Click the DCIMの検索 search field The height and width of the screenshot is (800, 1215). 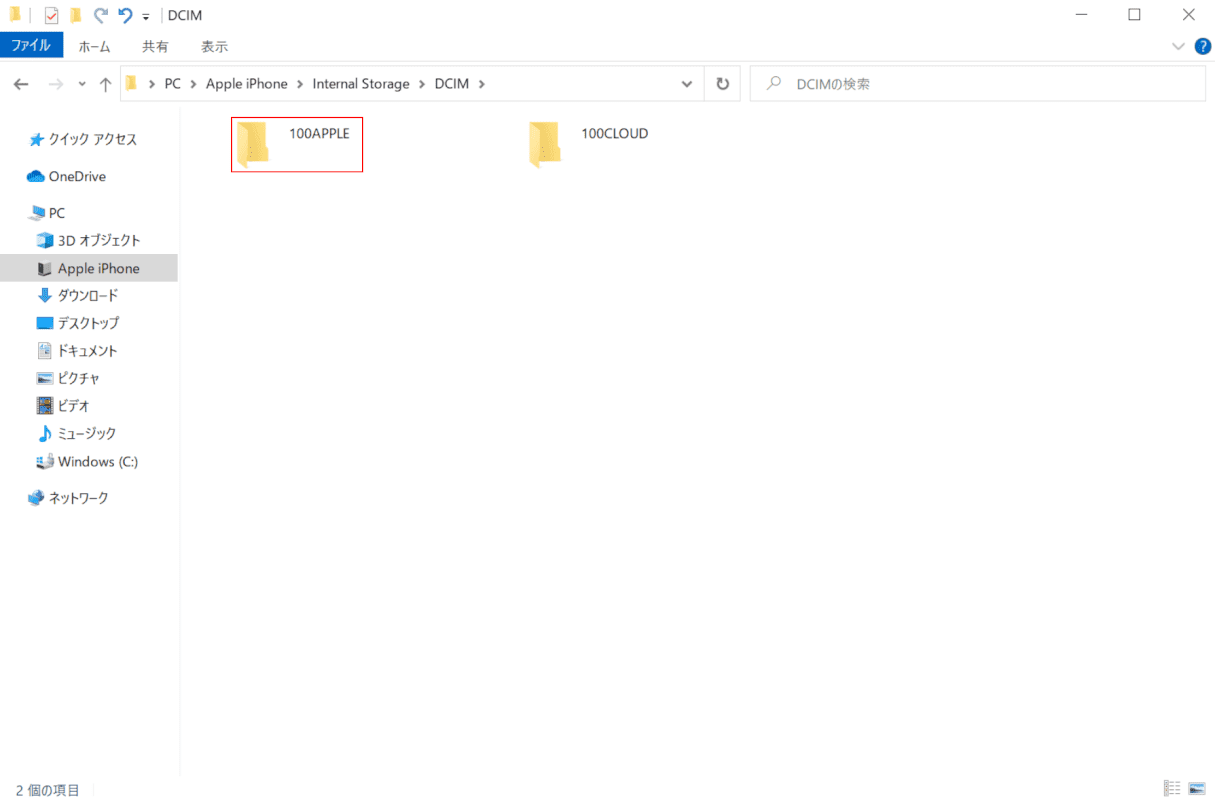977,84
